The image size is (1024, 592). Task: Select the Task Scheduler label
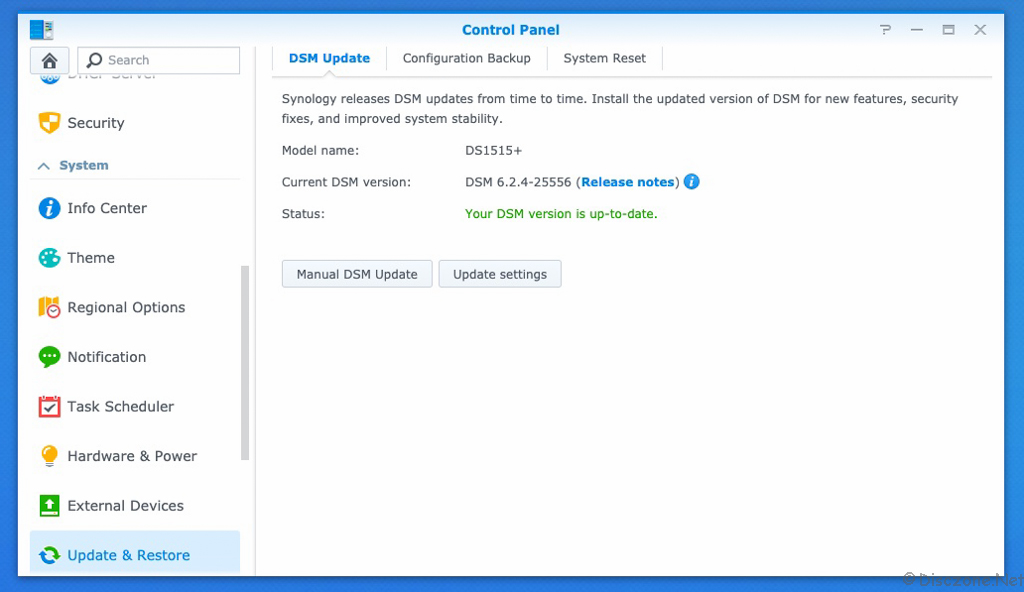121,406
